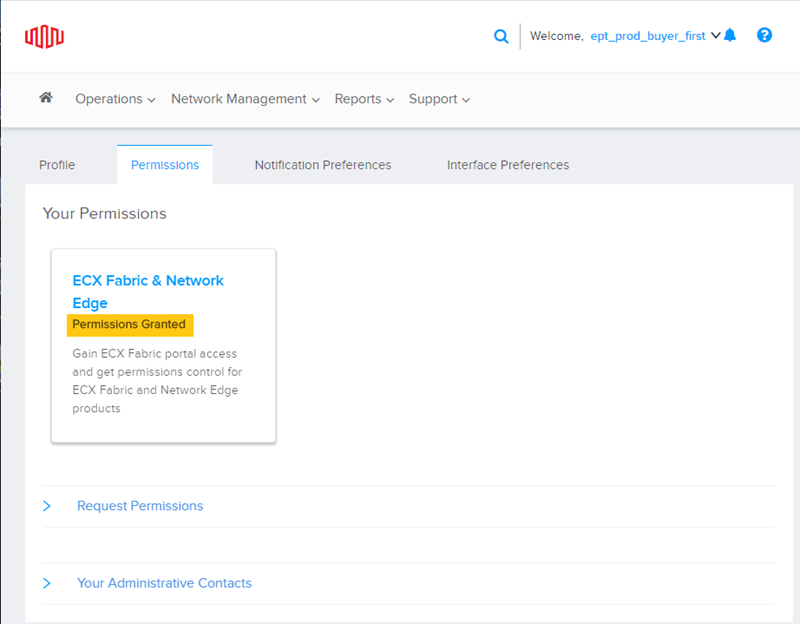Click the Equinix red logo

tap(44, 37)
